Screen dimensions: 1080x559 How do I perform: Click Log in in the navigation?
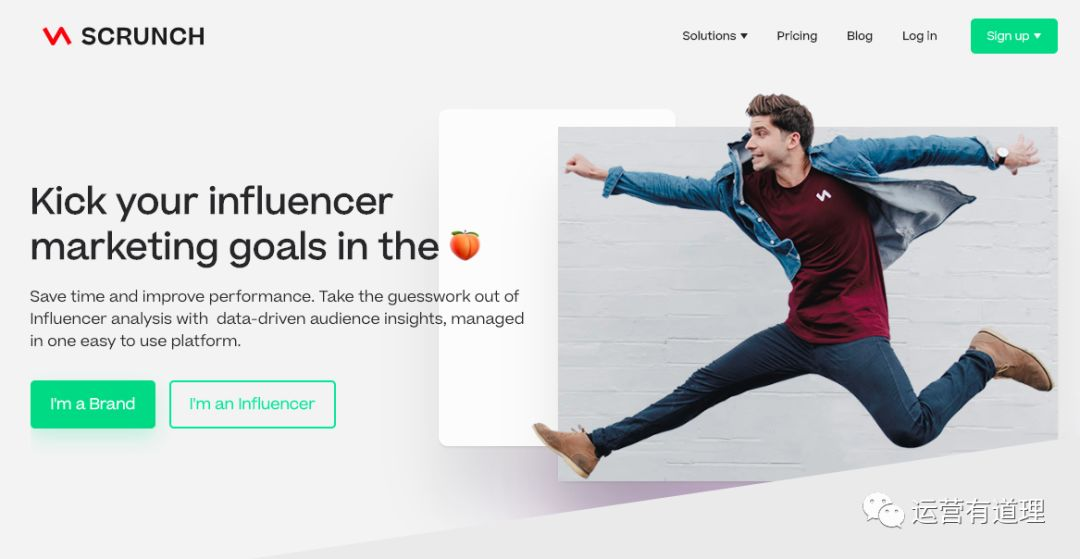[920, 36]
